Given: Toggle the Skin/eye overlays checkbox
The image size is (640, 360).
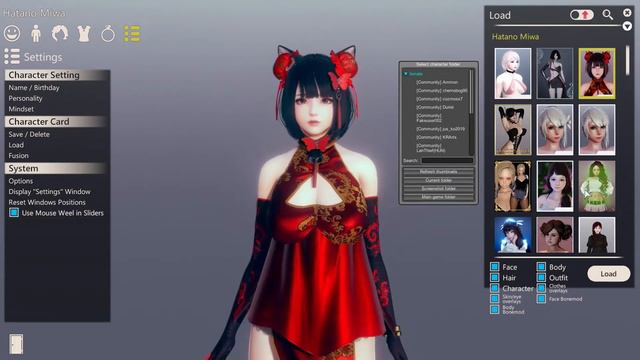Looking at the screenshot, I should 495,299.
